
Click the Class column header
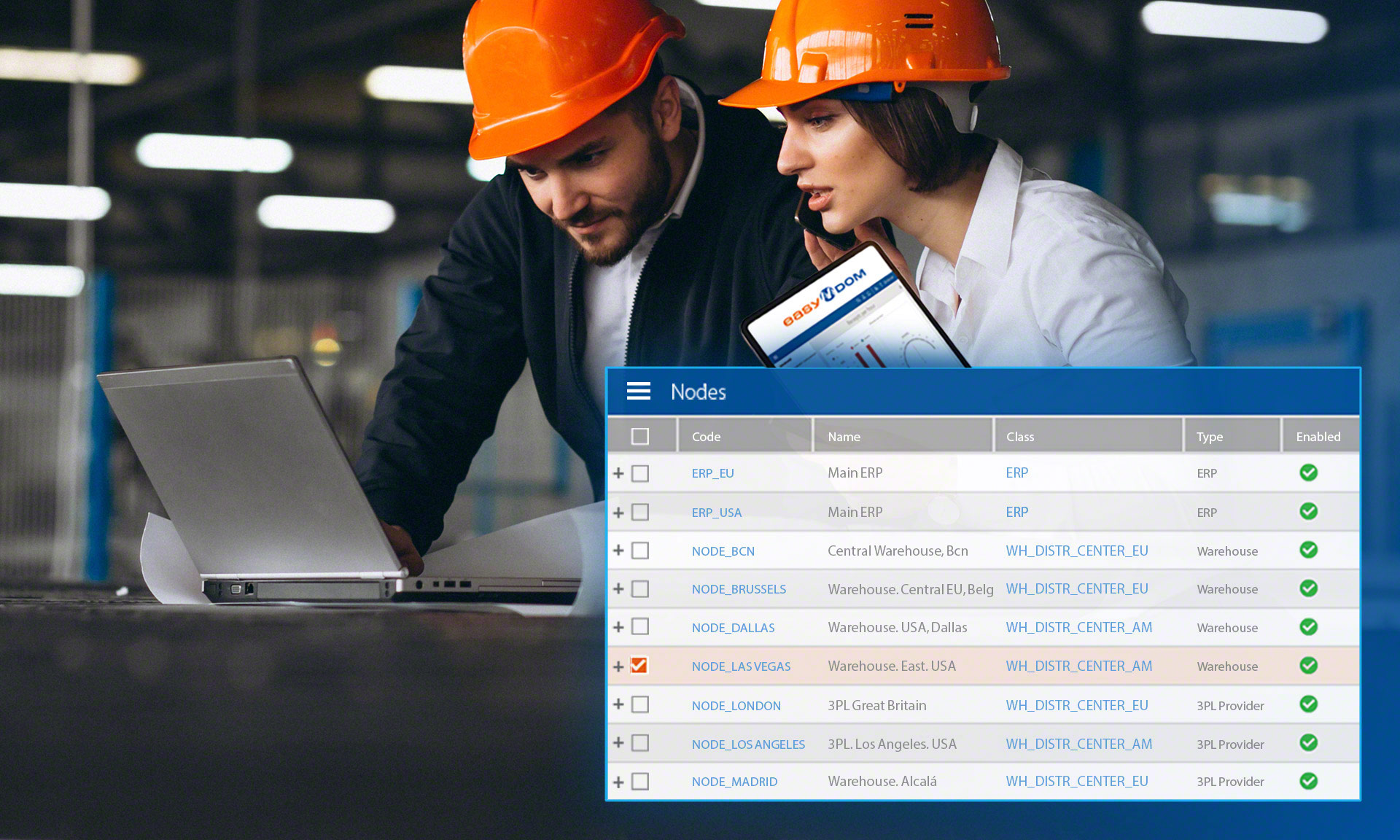(x=1019, y=436)
